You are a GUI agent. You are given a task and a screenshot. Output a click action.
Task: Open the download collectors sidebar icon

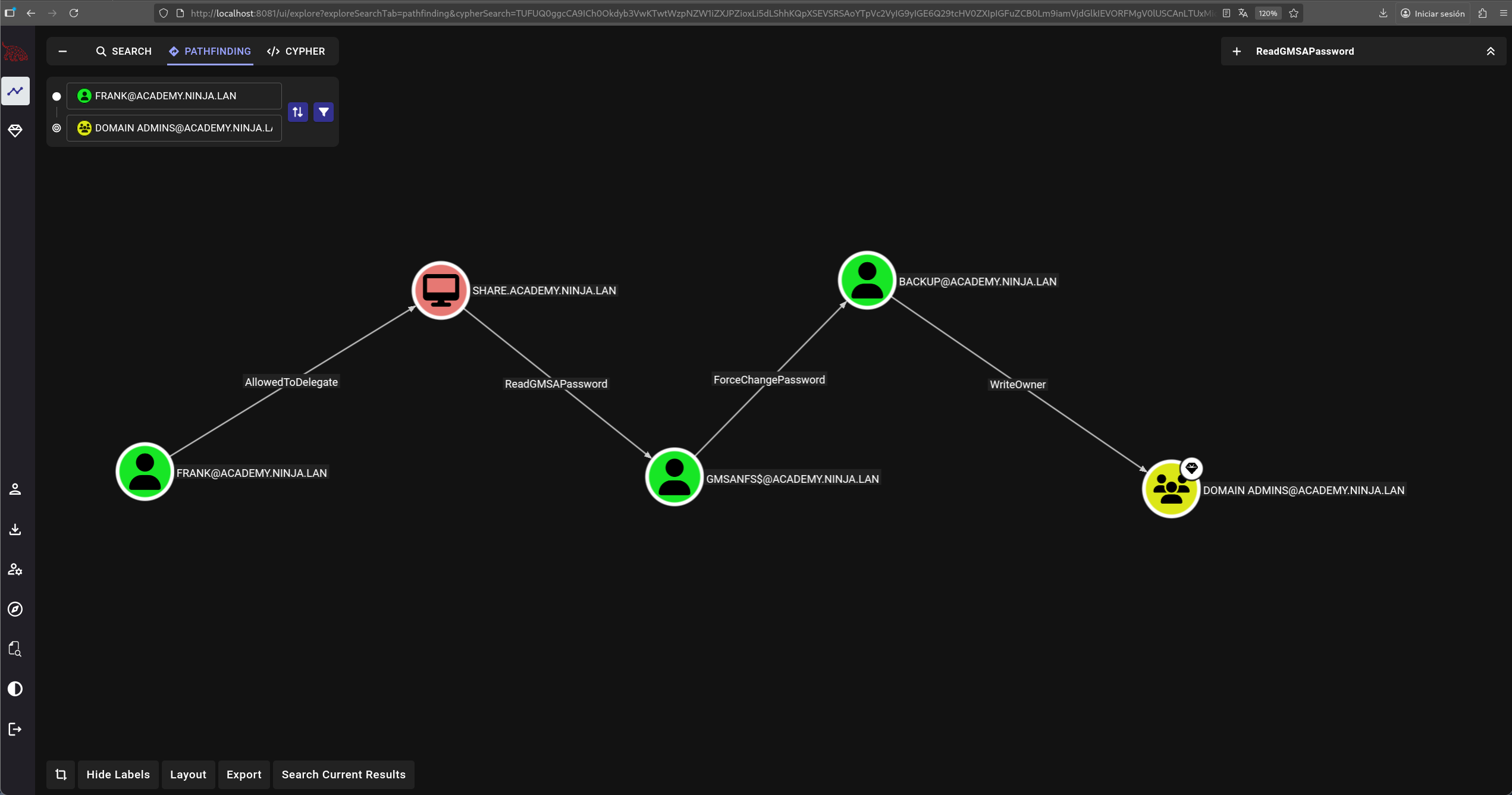coord(15,529)
